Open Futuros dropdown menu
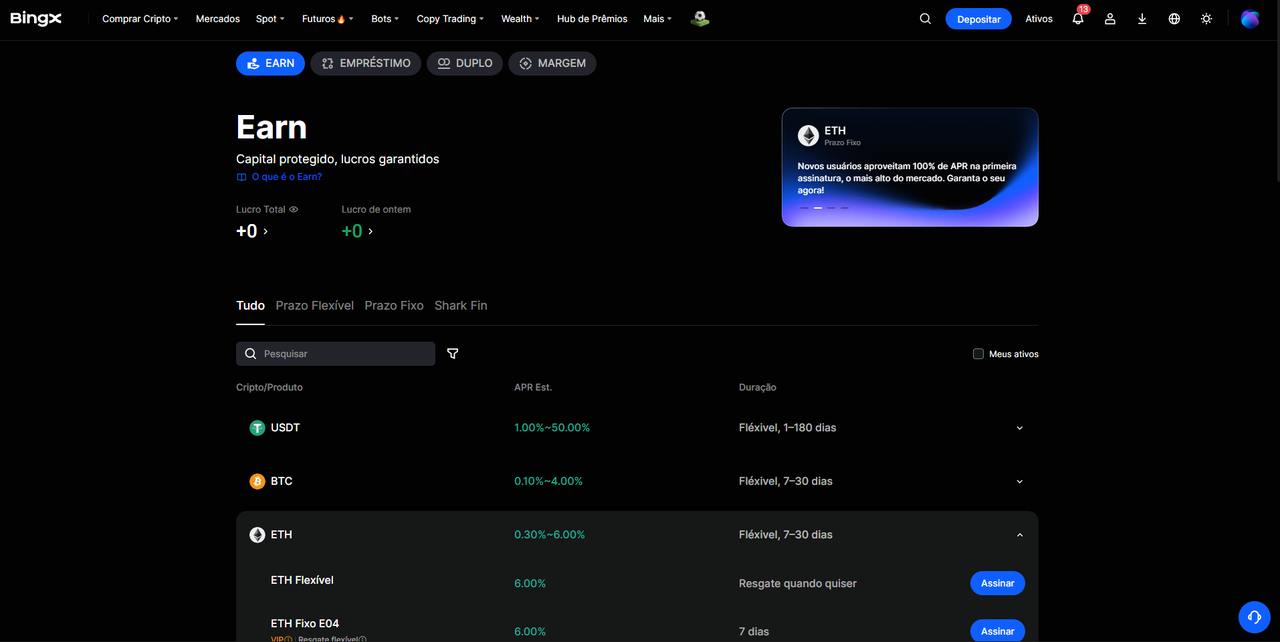1280x642 pixels. tap(327, 19)
